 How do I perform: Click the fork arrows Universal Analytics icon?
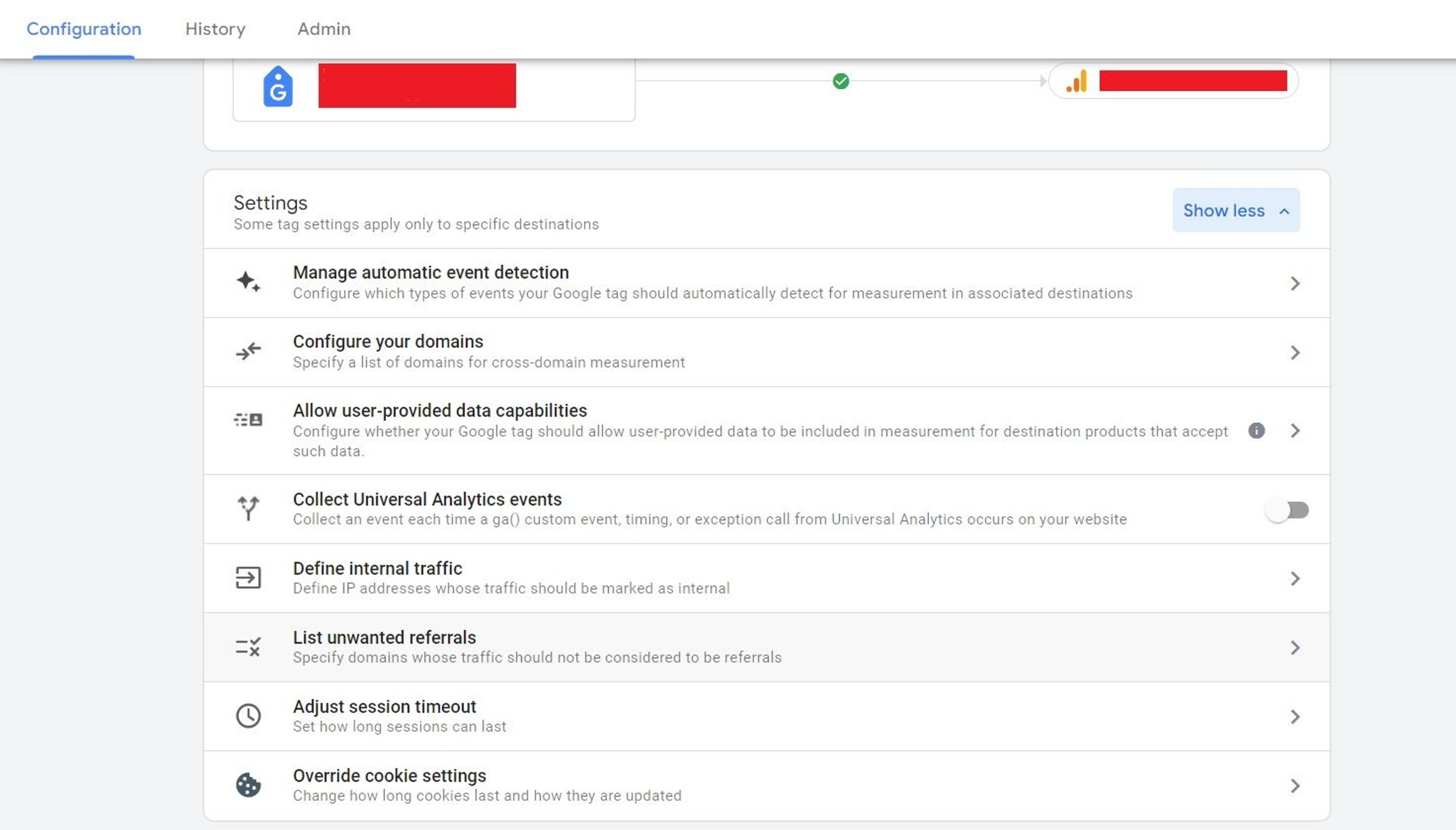click(248, 508)
